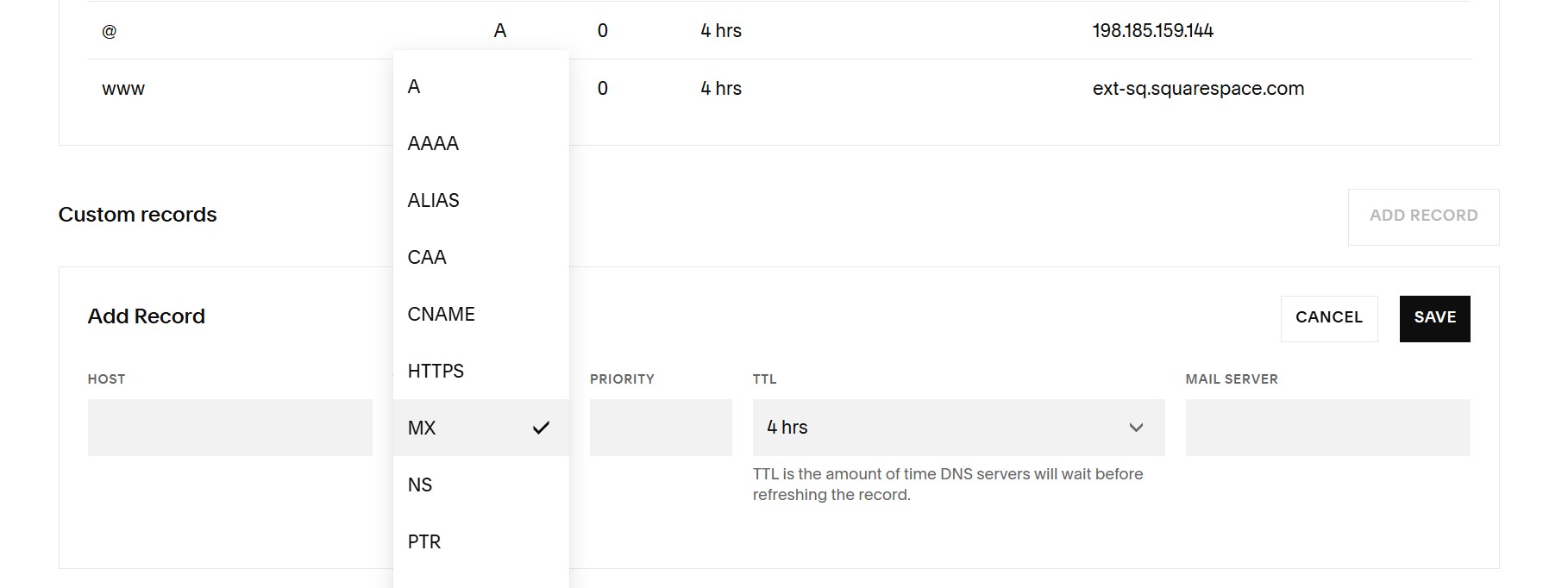
Task: Select the PTR record type
Action: coord(423,542)
